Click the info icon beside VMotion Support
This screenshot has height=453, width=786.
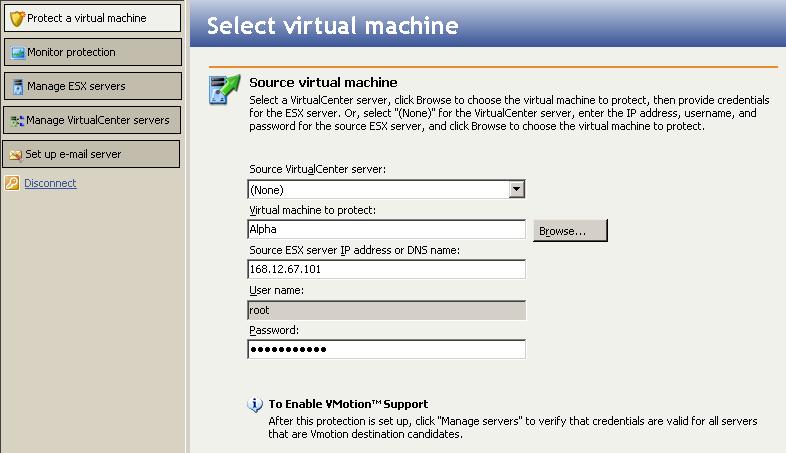pyautogui.click(x=254, y=405)
